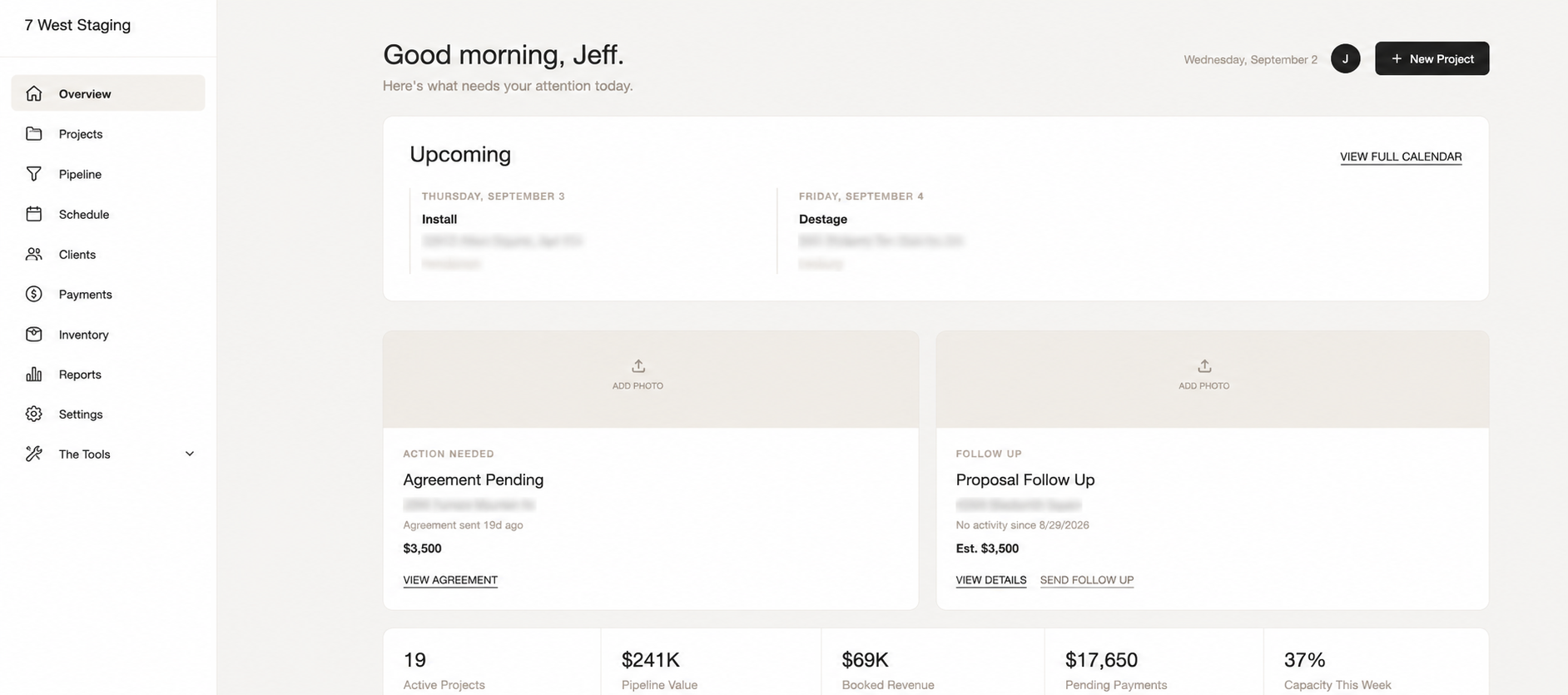This screenshot has width=1568, height=695.
Task: Open View Full Calendar link
Action: coord(1401,156)
